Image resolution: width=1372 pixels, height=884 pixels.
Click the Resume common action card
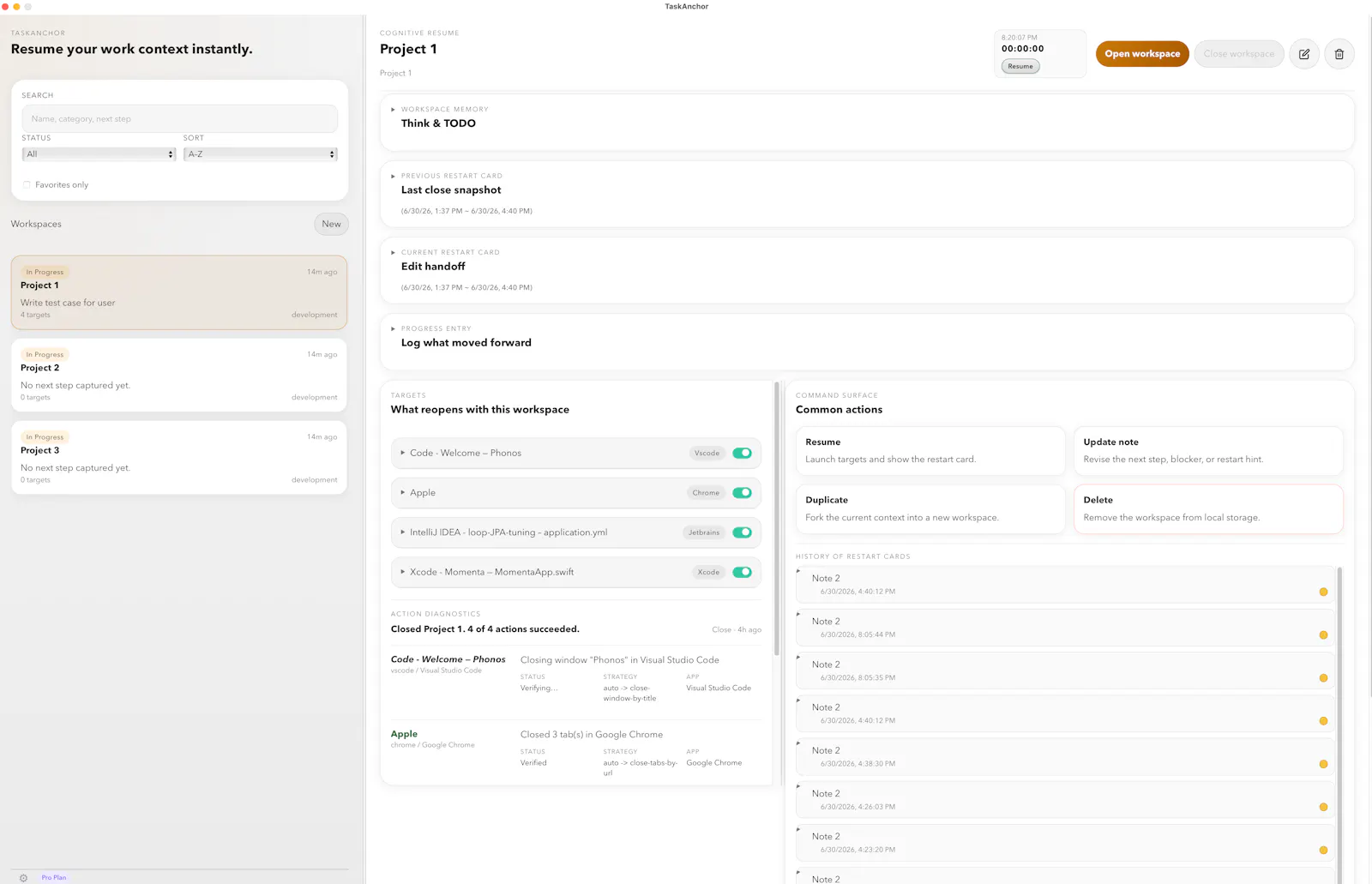point(930,451)
